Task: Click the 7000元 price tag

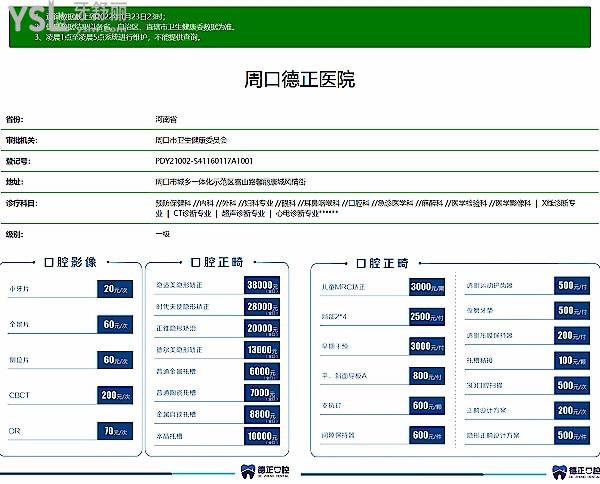Action: (x=262, y=393)
